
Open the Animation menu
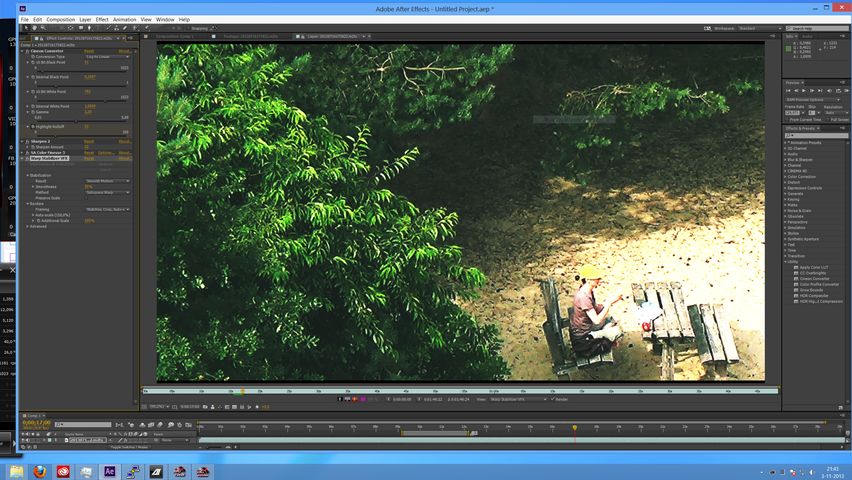(124, 20)
